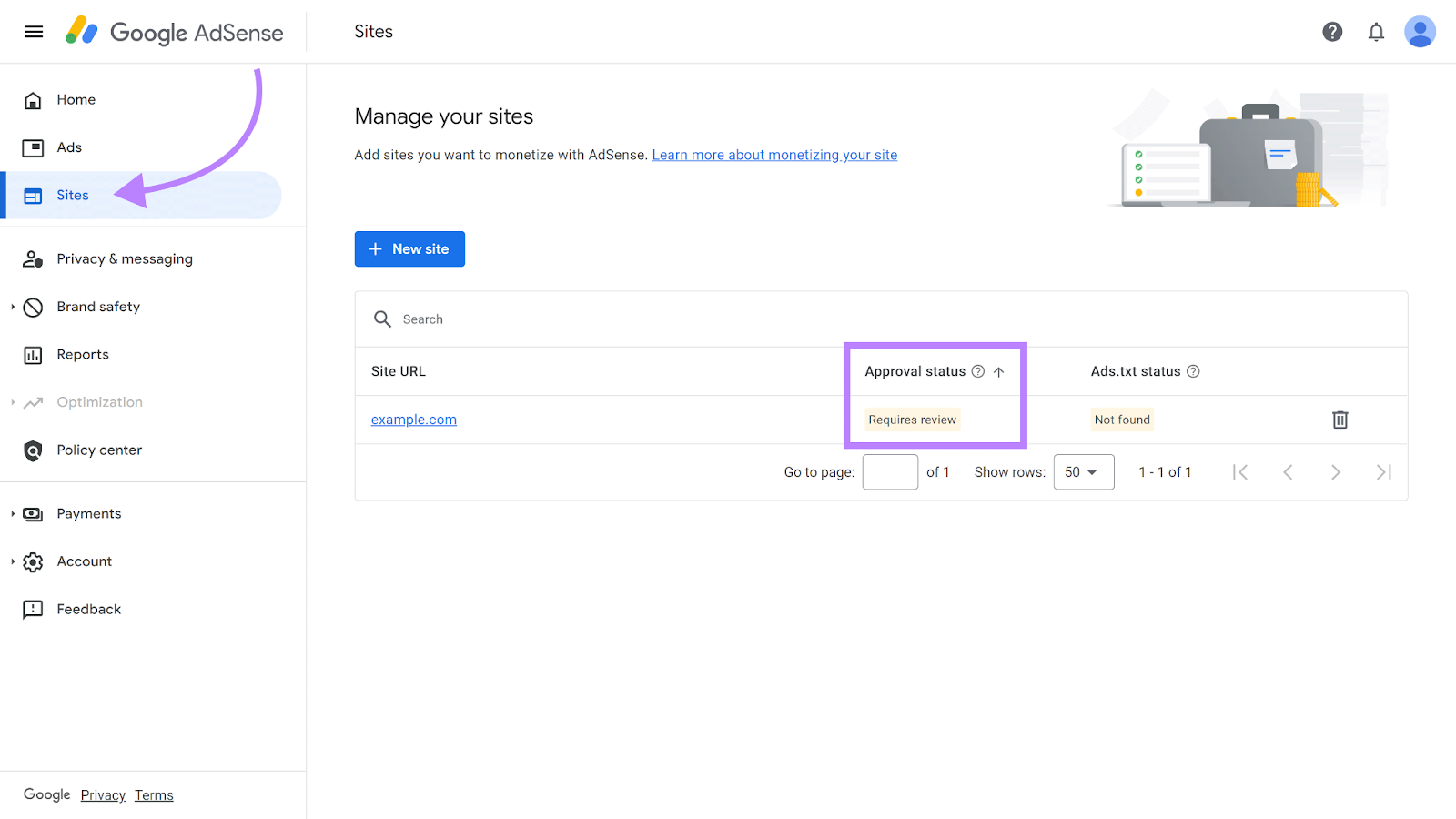Open the notifications bell icon
Screen dimensions: 1456x819
pos(1376,31)
